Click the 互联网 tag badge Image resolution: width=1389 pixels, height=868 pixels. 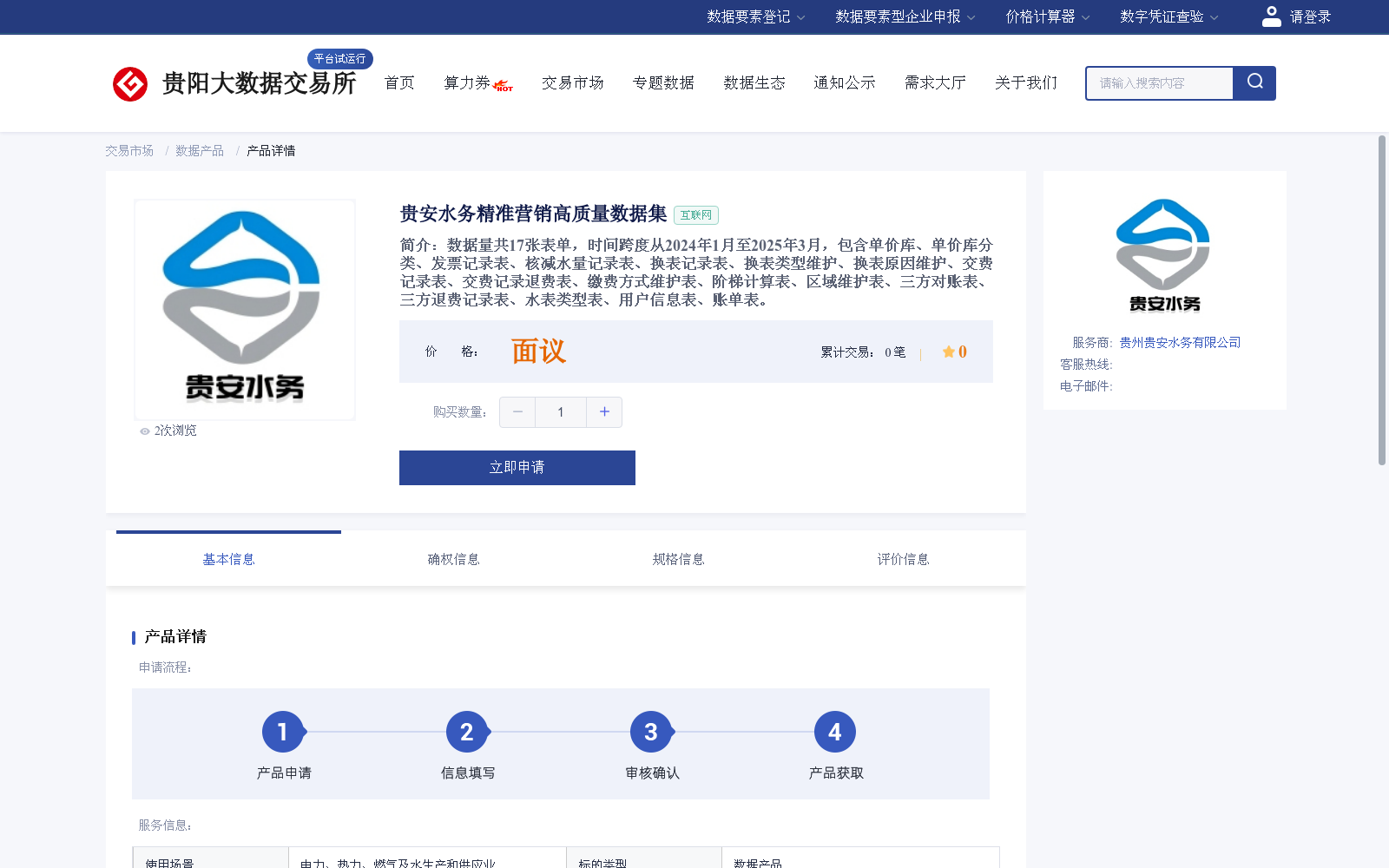(696, 215)
